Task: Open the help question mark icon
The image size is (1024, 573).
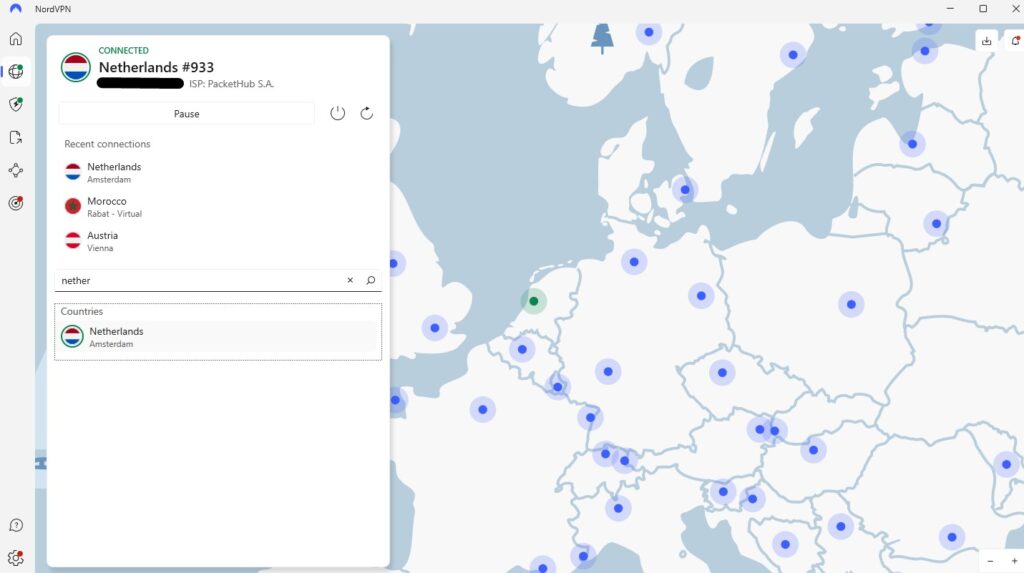Action: 16,525
